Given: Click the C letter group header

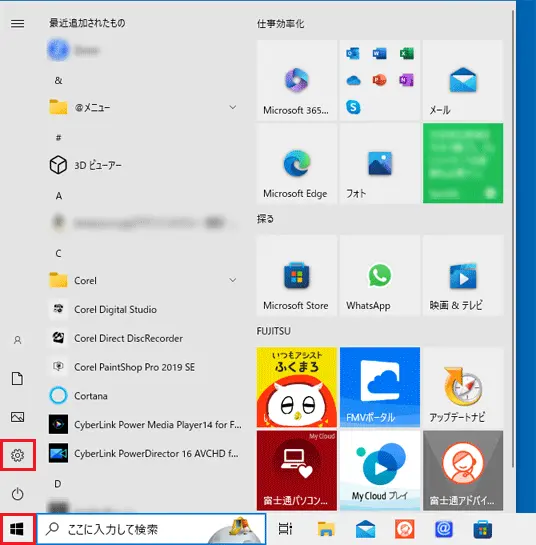Looking at the screenshot, I should 58,253.
